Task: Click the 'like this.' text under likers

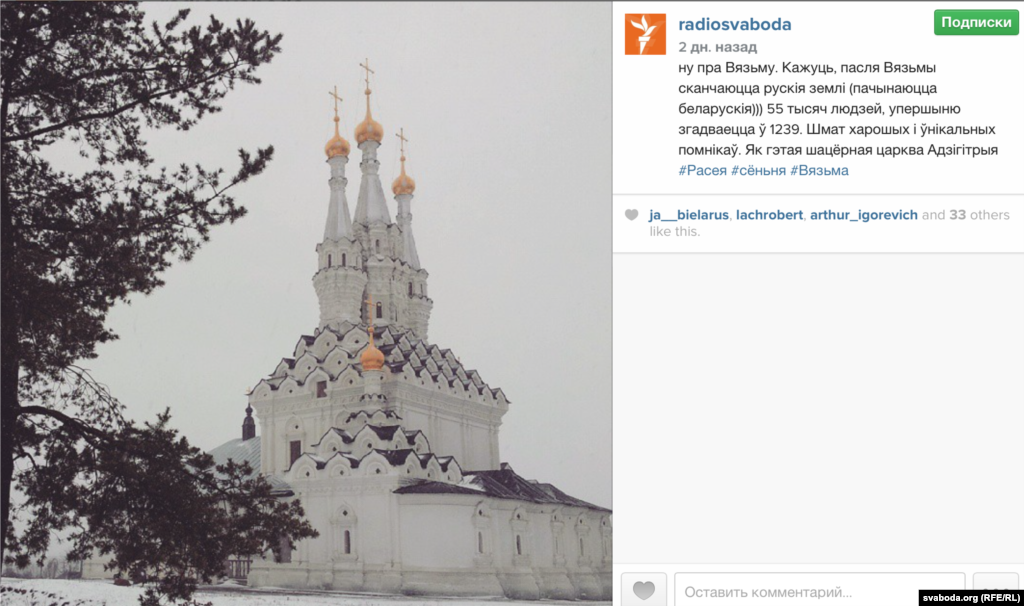Action: point(675,231)
